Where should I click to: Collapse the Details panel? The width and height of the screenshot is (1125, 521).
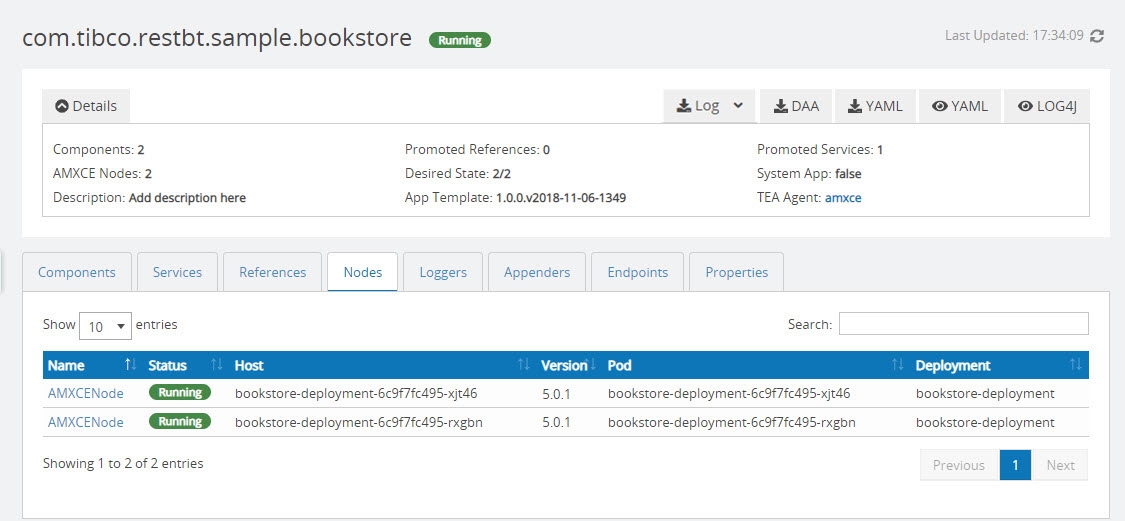tap(86, 106)
